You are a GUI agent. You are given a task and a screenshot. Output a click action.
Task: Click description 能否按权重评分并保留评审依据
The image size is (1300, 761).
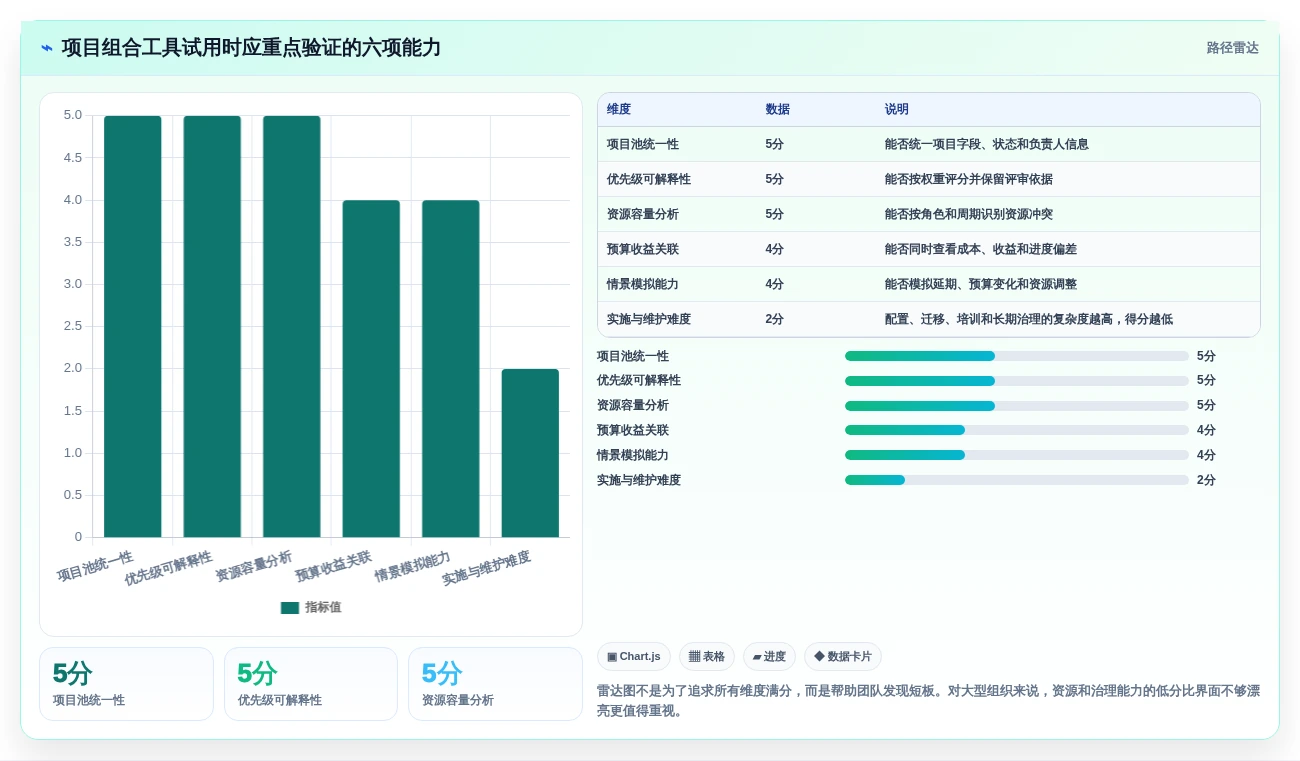[x=969, y=179]
